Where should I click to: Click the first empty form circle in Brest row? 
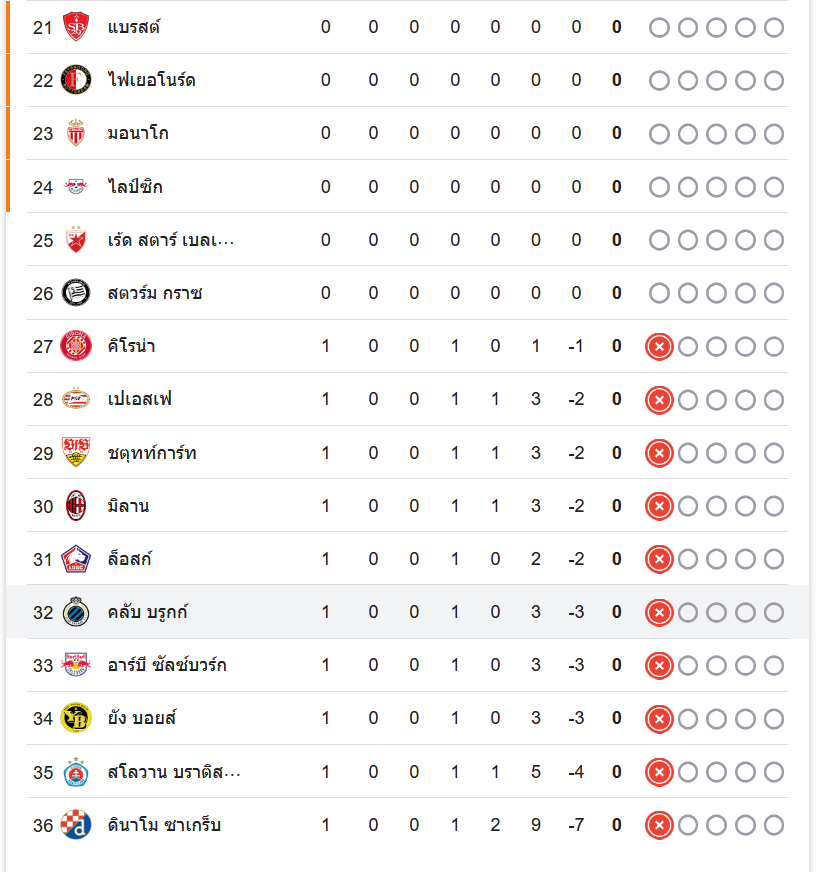[659, 27]
